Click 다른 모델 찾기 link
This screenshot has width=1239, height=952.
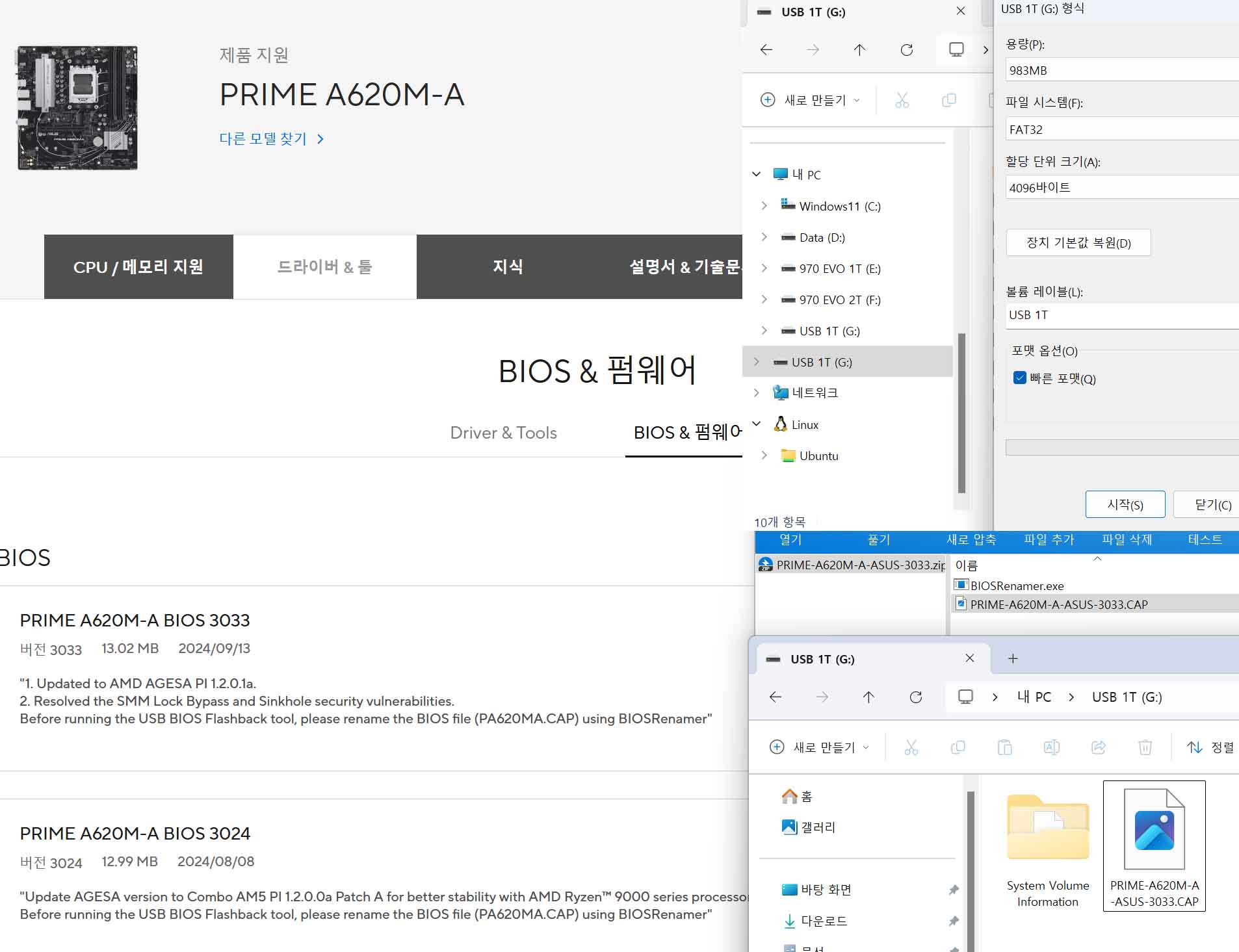click(272, 138)
